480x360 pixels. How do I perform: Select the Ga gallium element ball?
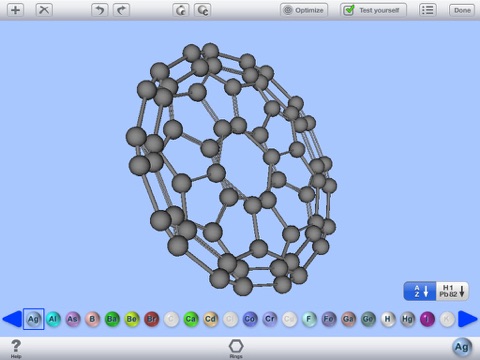pyautogui.click(x=348, y=319)
